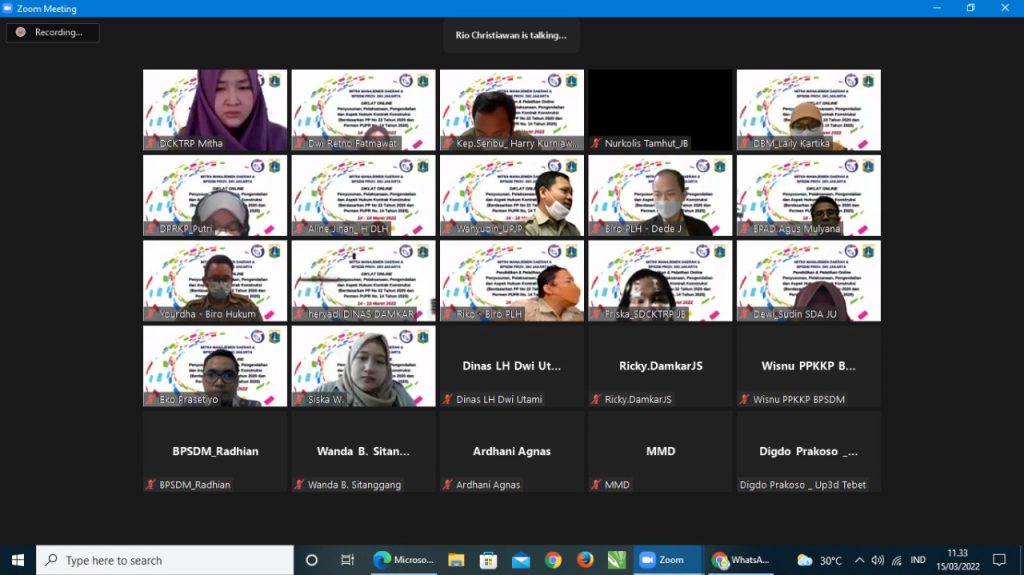Click muted mic icon beside MMD name
The image size is (1024, 575).
(595, 485)
